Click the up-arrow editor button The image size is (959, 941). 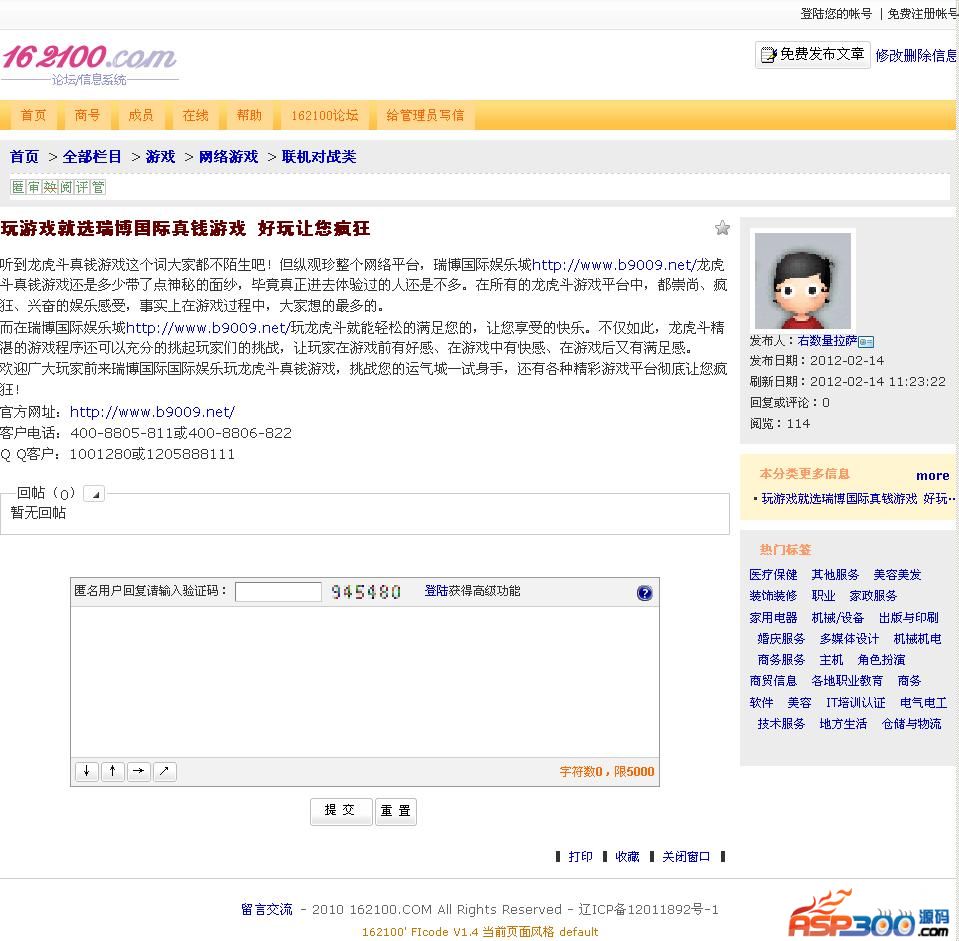pos(113,772)
